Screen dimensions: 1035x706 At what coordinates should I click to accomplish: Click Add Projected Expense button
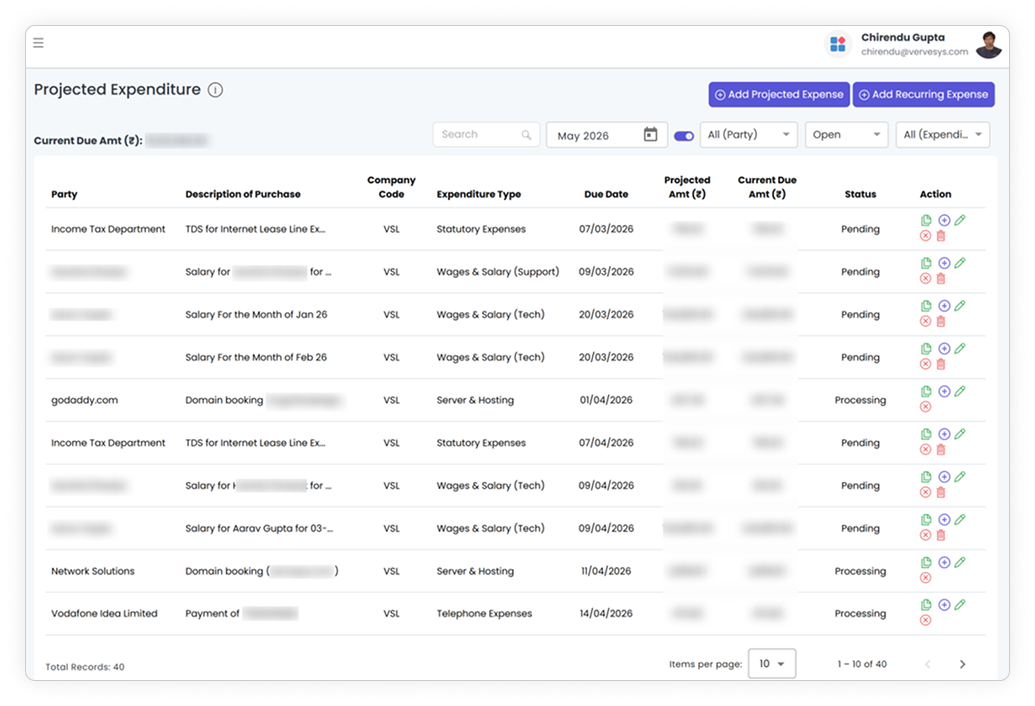pos(779,94)
